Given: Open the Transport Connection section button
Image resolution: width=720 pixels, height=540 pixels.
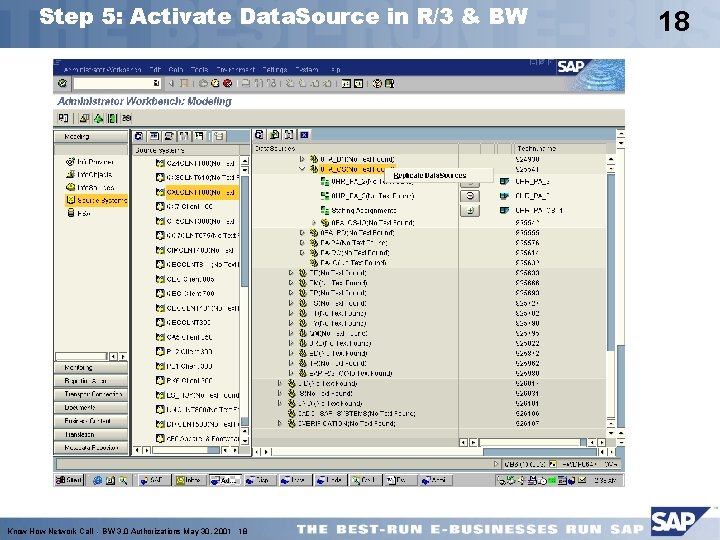Looking at the screenshot, I should pyautogui.click(x=91, y=394).
